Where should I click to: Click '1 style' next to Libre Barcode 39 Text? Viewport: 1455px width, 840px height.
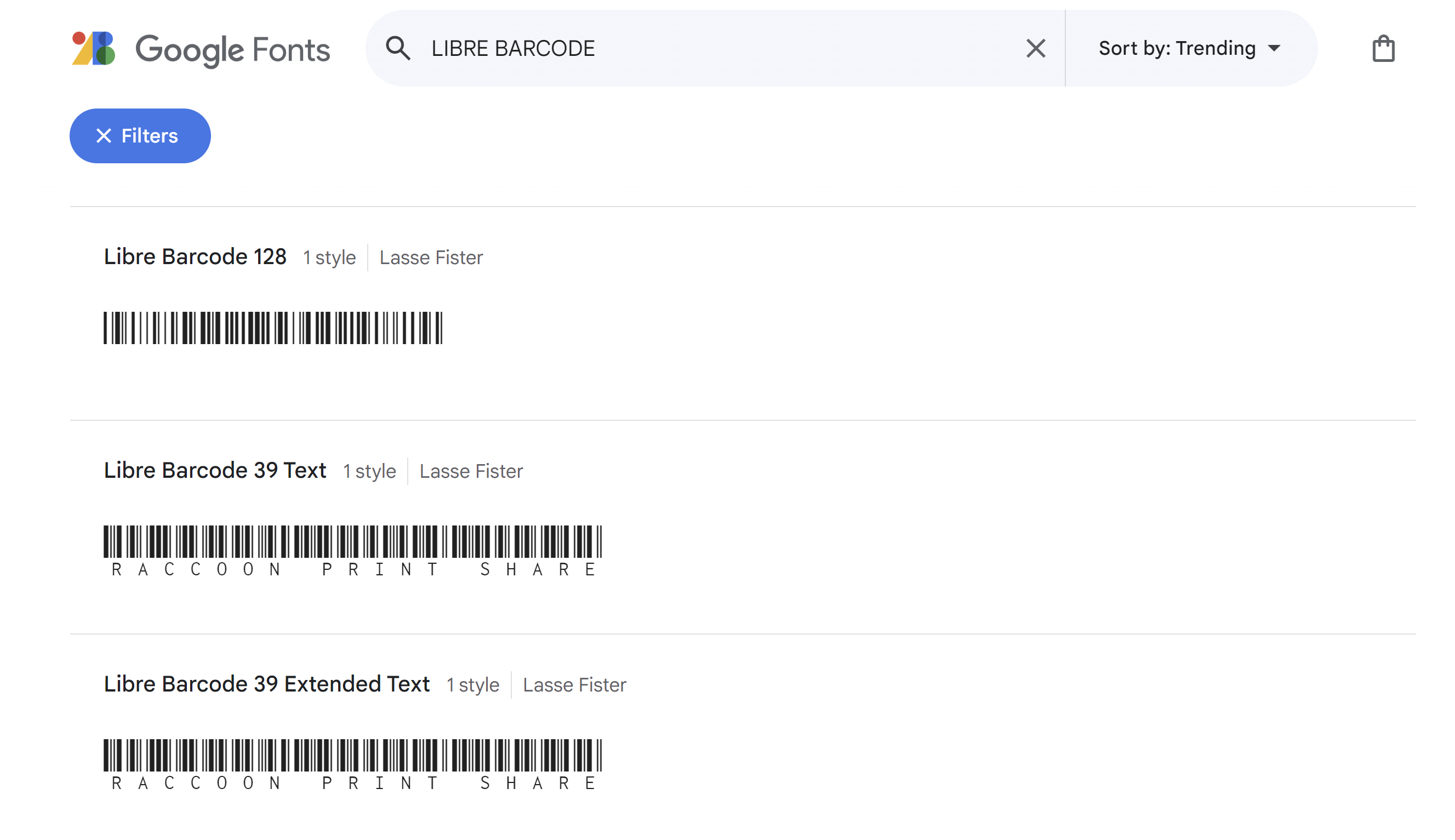(370, 471)
